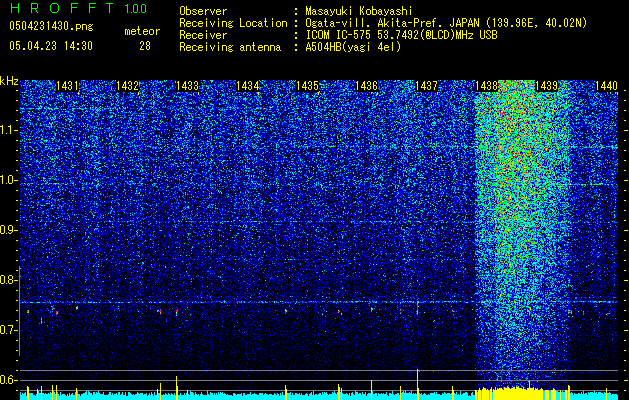Image resolution: width=629 pixels, height=400 pixels.
Task: Click the version number 1.0.0
Action: tap(135, 9)
